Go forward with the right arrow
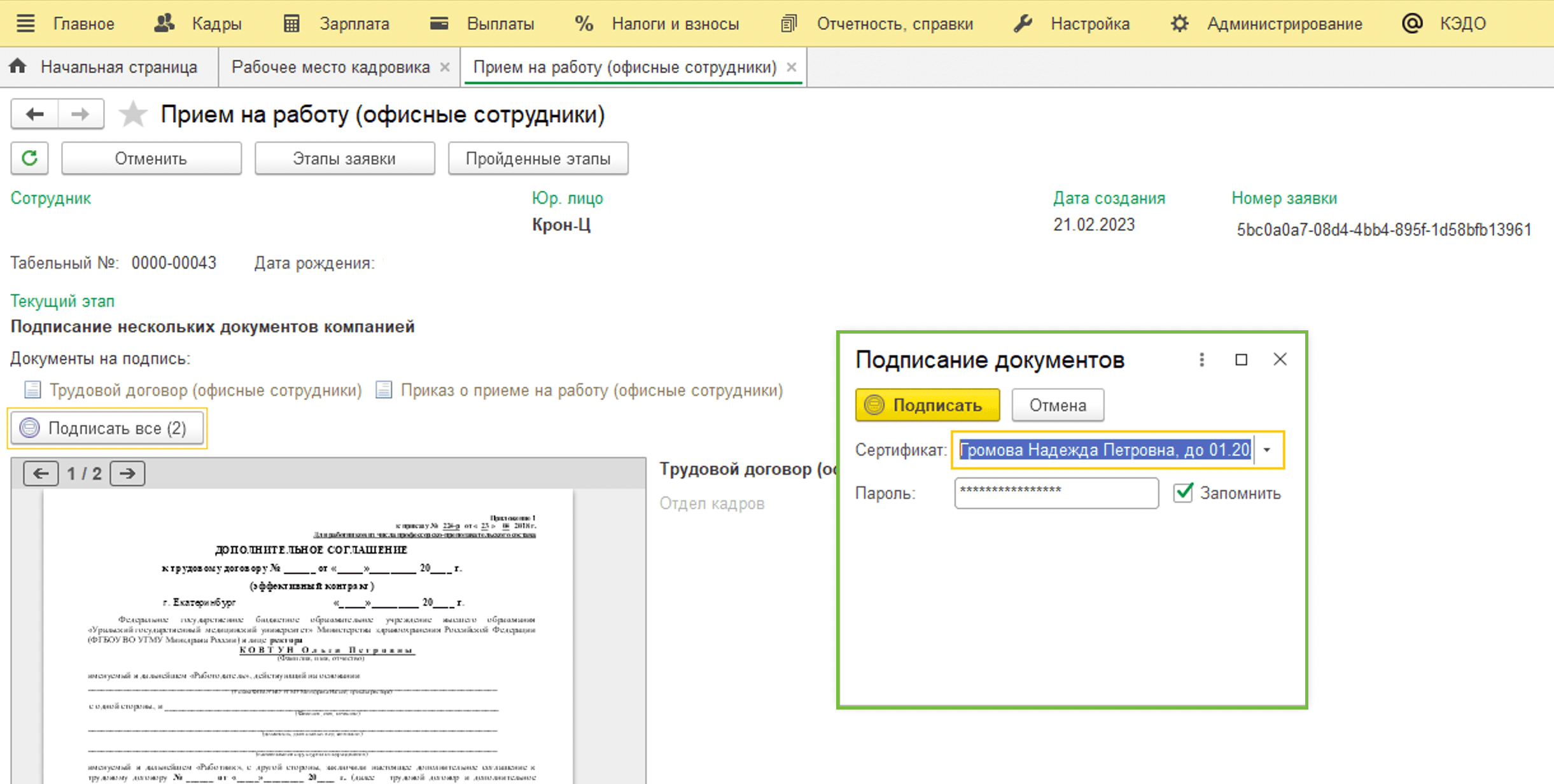 pos(81,115)
